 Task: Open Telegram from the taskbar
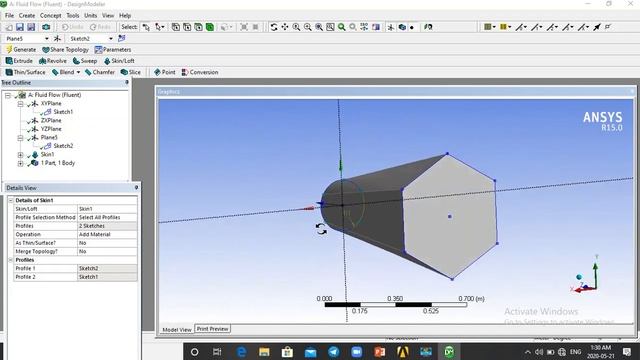333,352
